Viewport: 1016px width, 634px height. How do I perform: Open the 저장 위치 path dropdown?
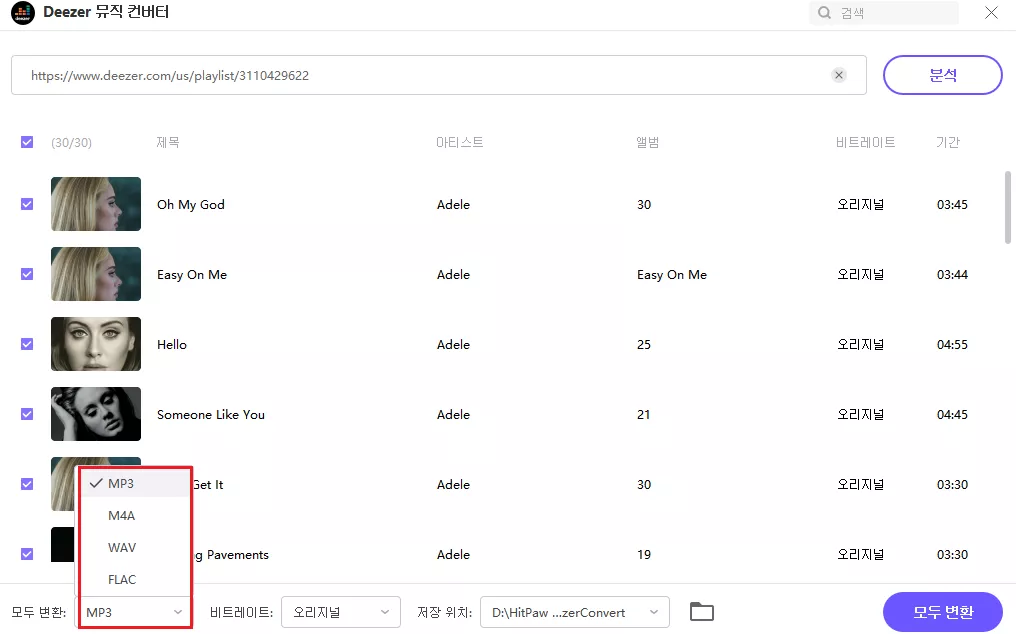[575, 612]
